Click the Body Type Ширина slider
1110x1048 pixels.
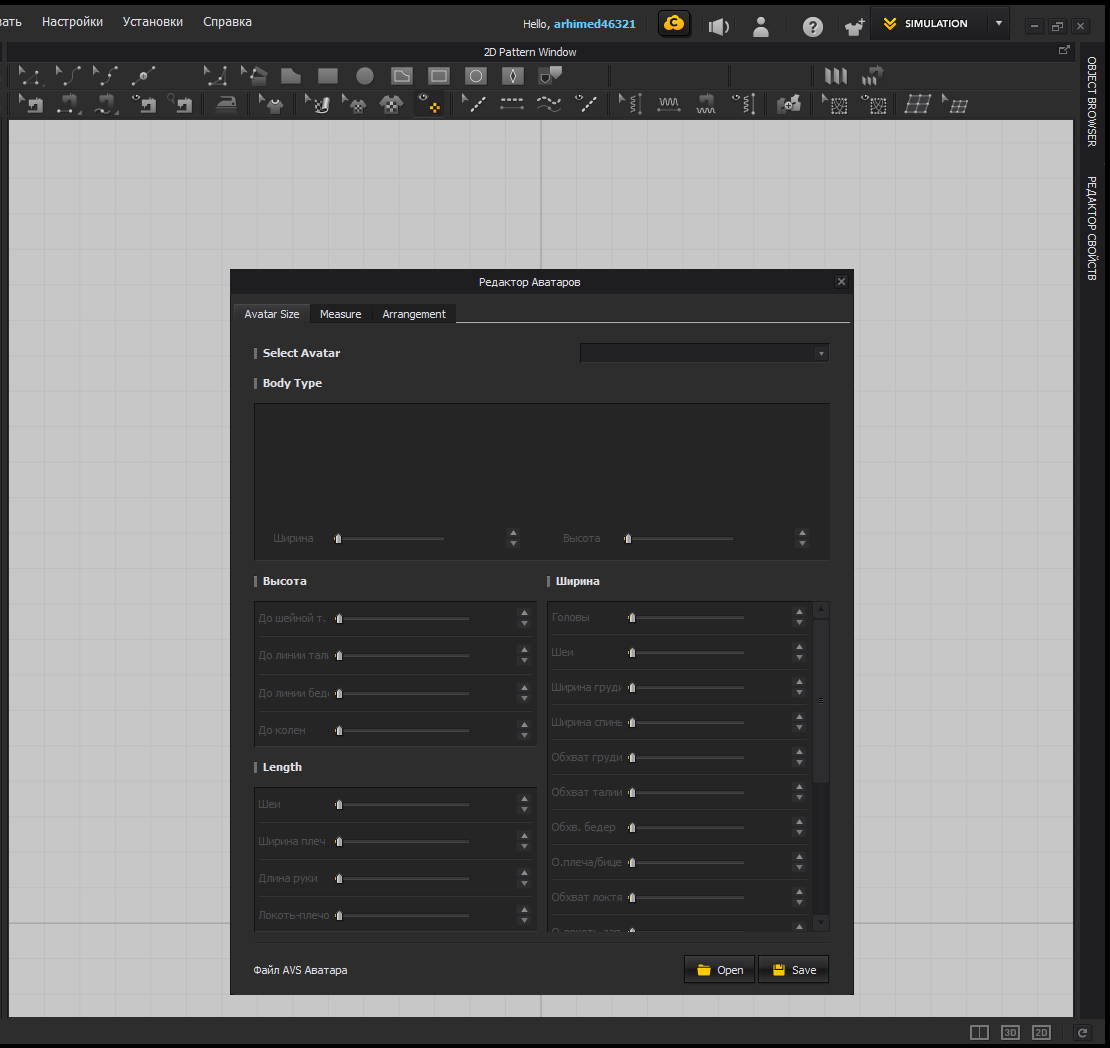pyautogui.click(x=390, y=539)
